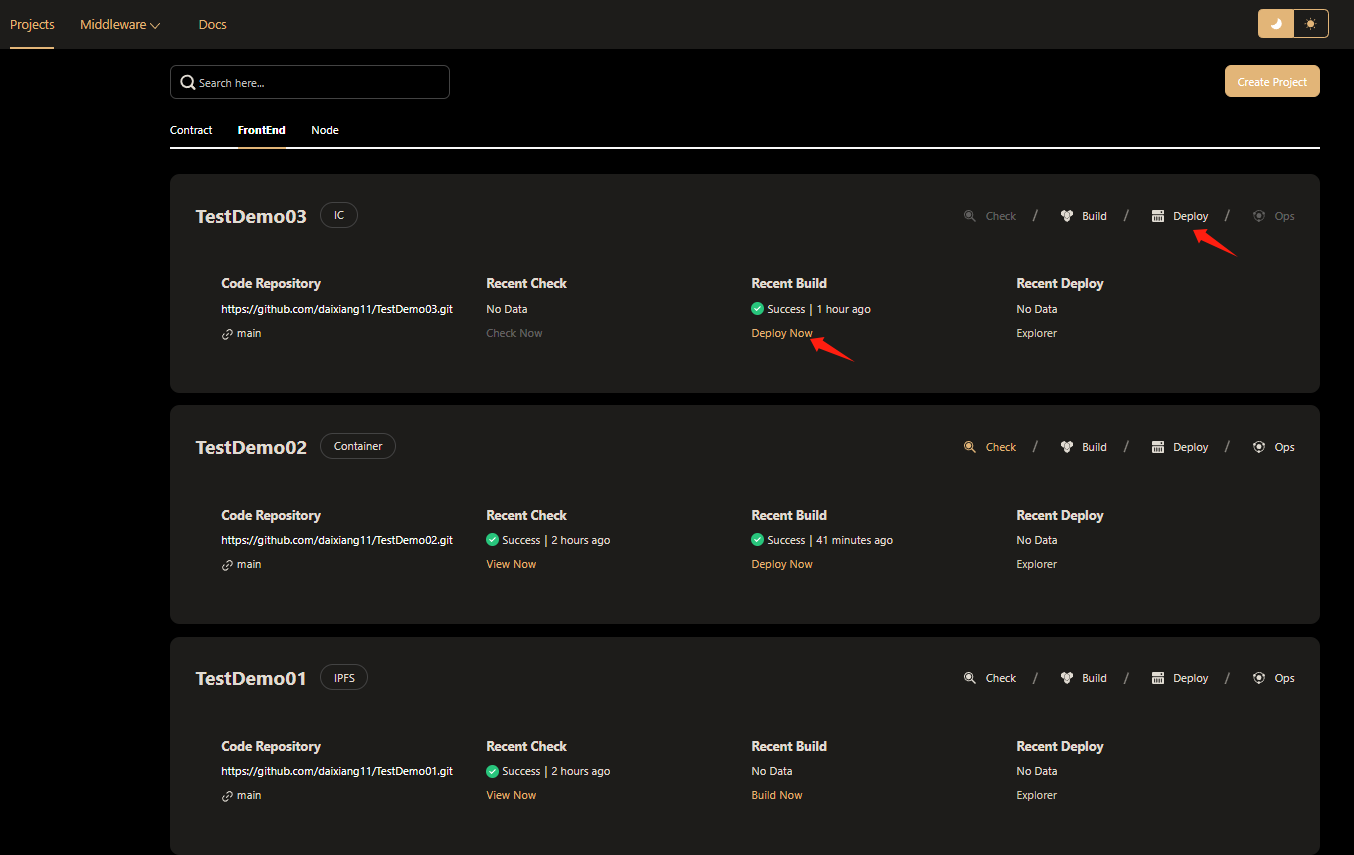Switch to dark mode moon icon
Viewport: 1354px width, 855px height.
pyautogui.click(x=1276, y=23)
